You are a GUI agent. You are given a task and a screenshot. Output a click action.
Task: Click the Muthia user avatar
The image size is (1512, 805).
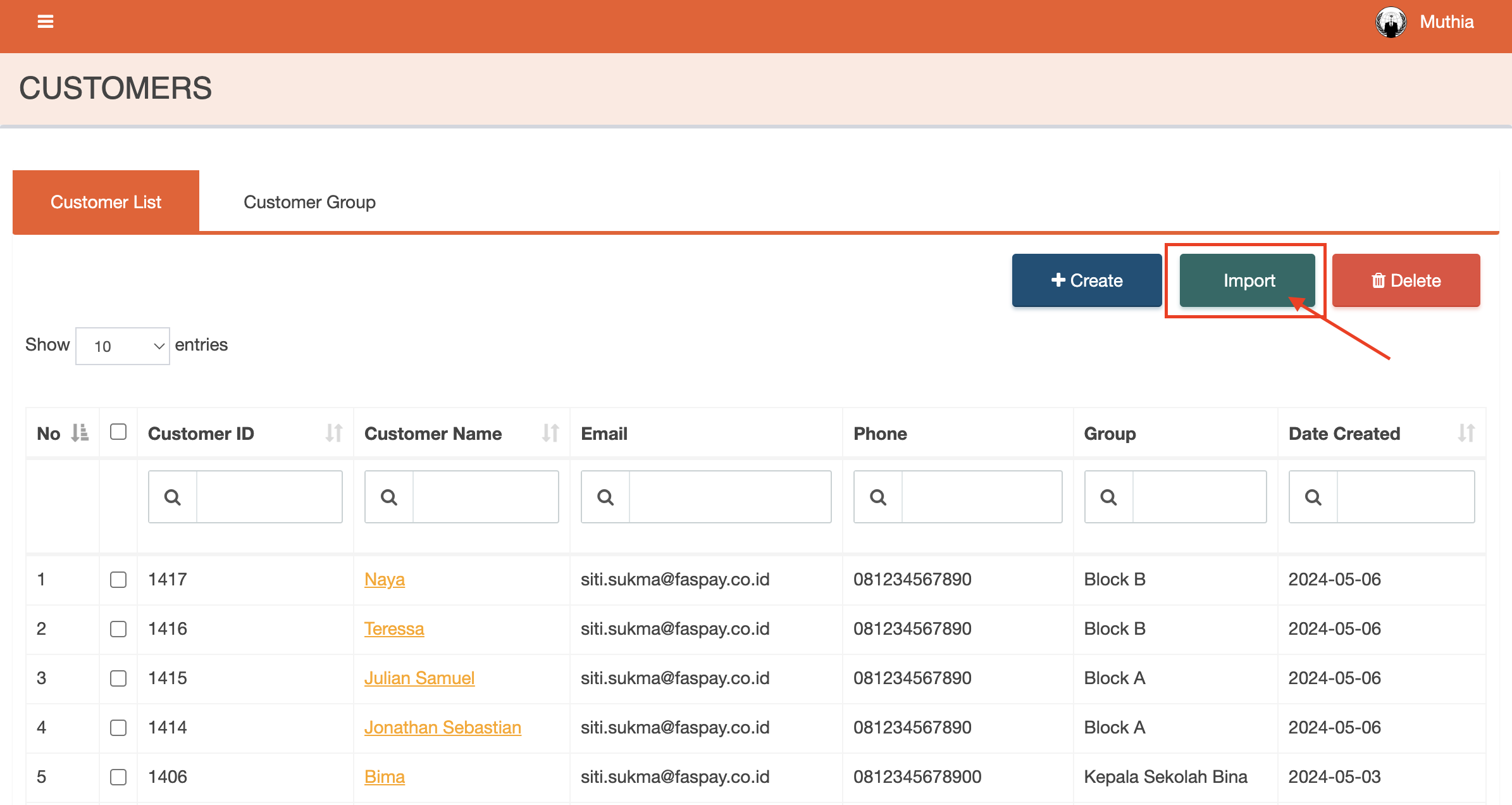[1391, 22]
